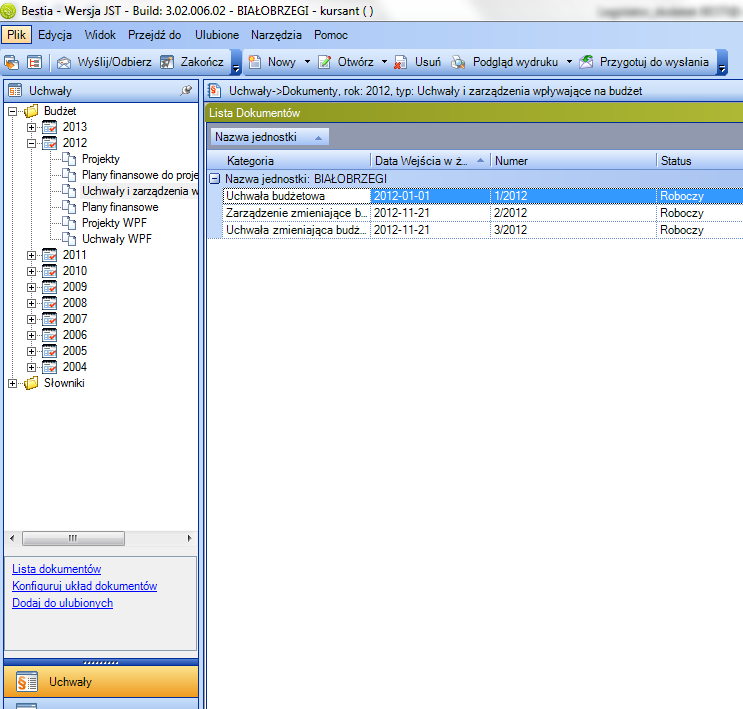Follow the Lista dokumentów link
The height and width of the screenshot is (709, 743).
tap(56, 569)
